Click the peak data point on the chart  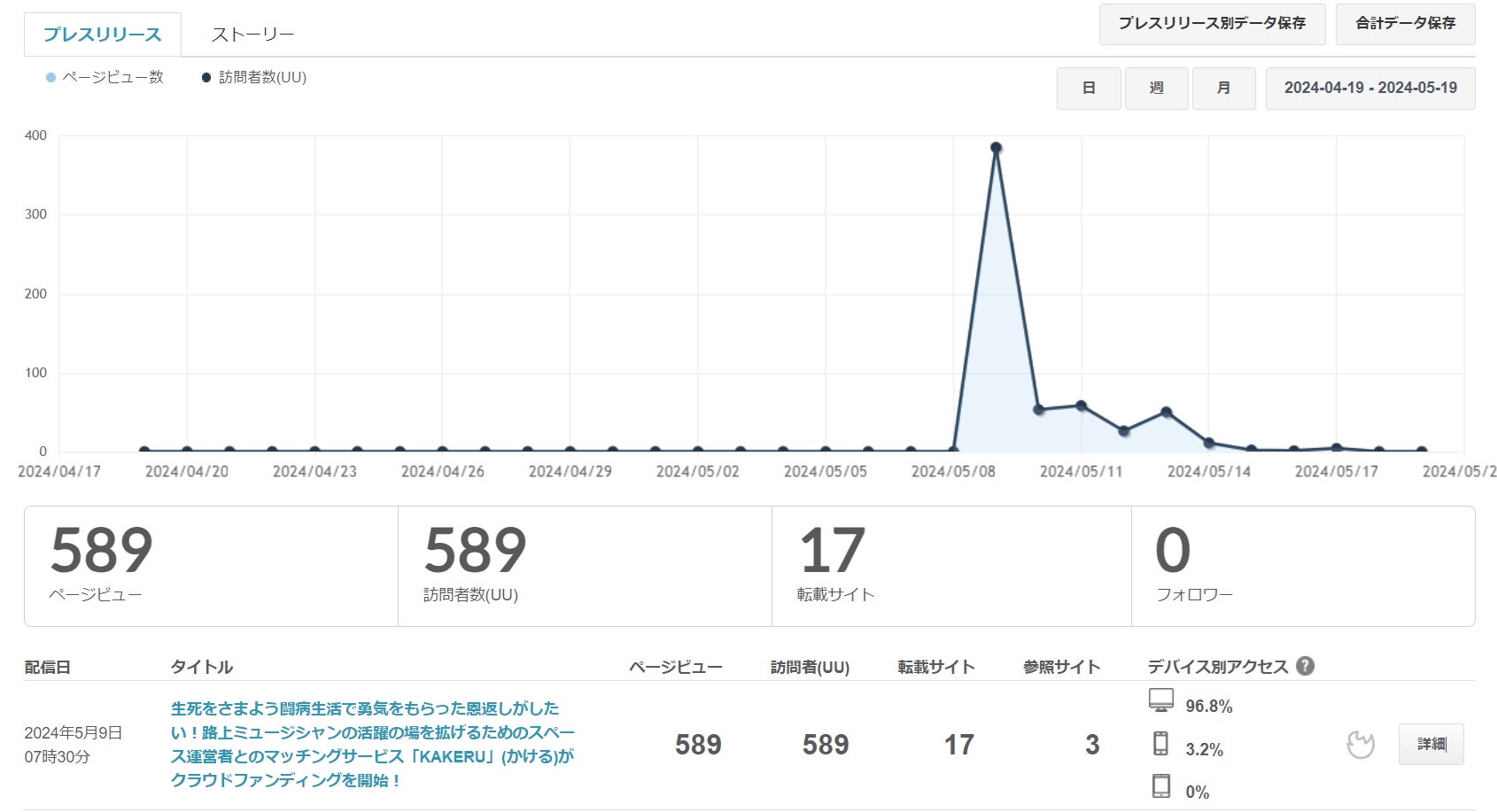(x=996, y=148)
